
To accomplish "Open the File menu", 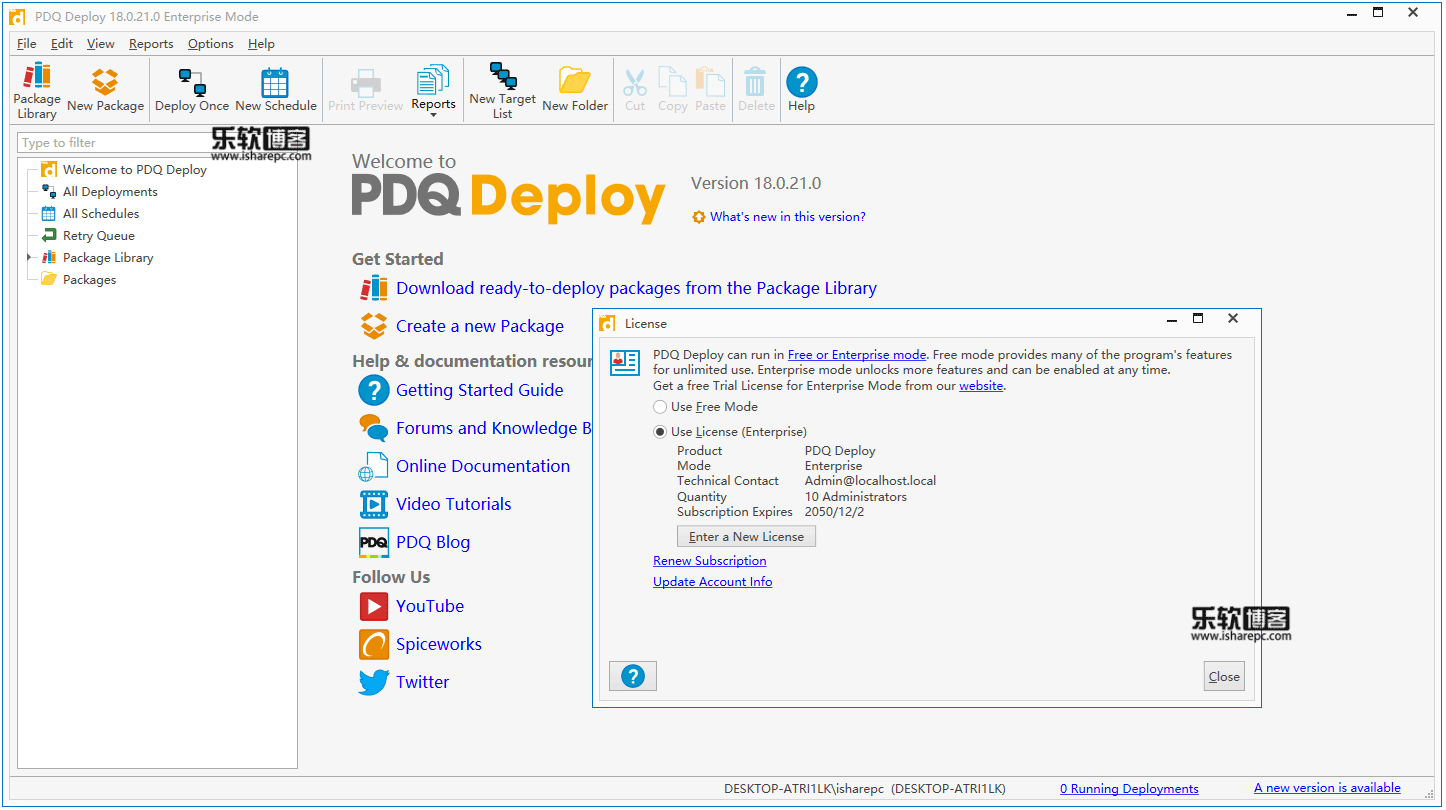I will pyautogui.click(x=26, y=44).
